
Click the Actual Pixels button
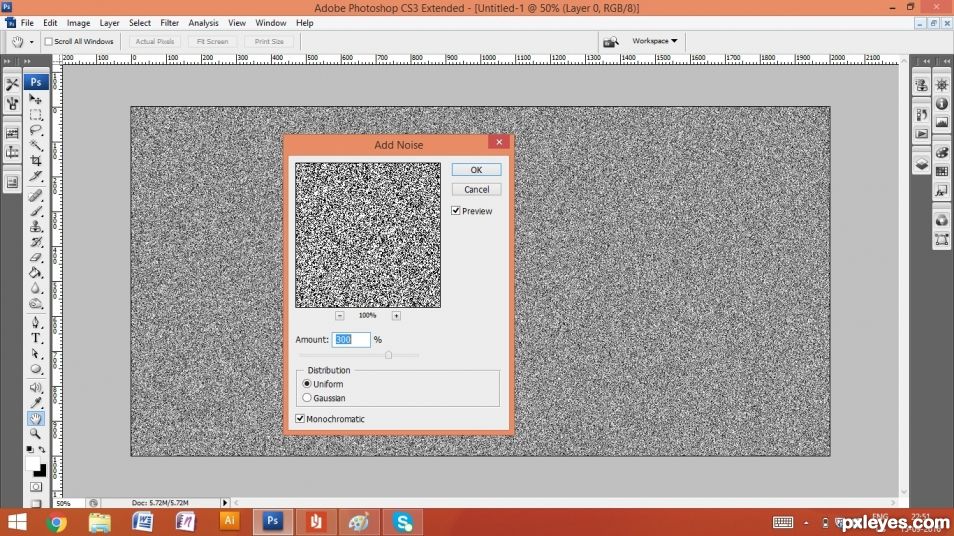click(155, 41)
